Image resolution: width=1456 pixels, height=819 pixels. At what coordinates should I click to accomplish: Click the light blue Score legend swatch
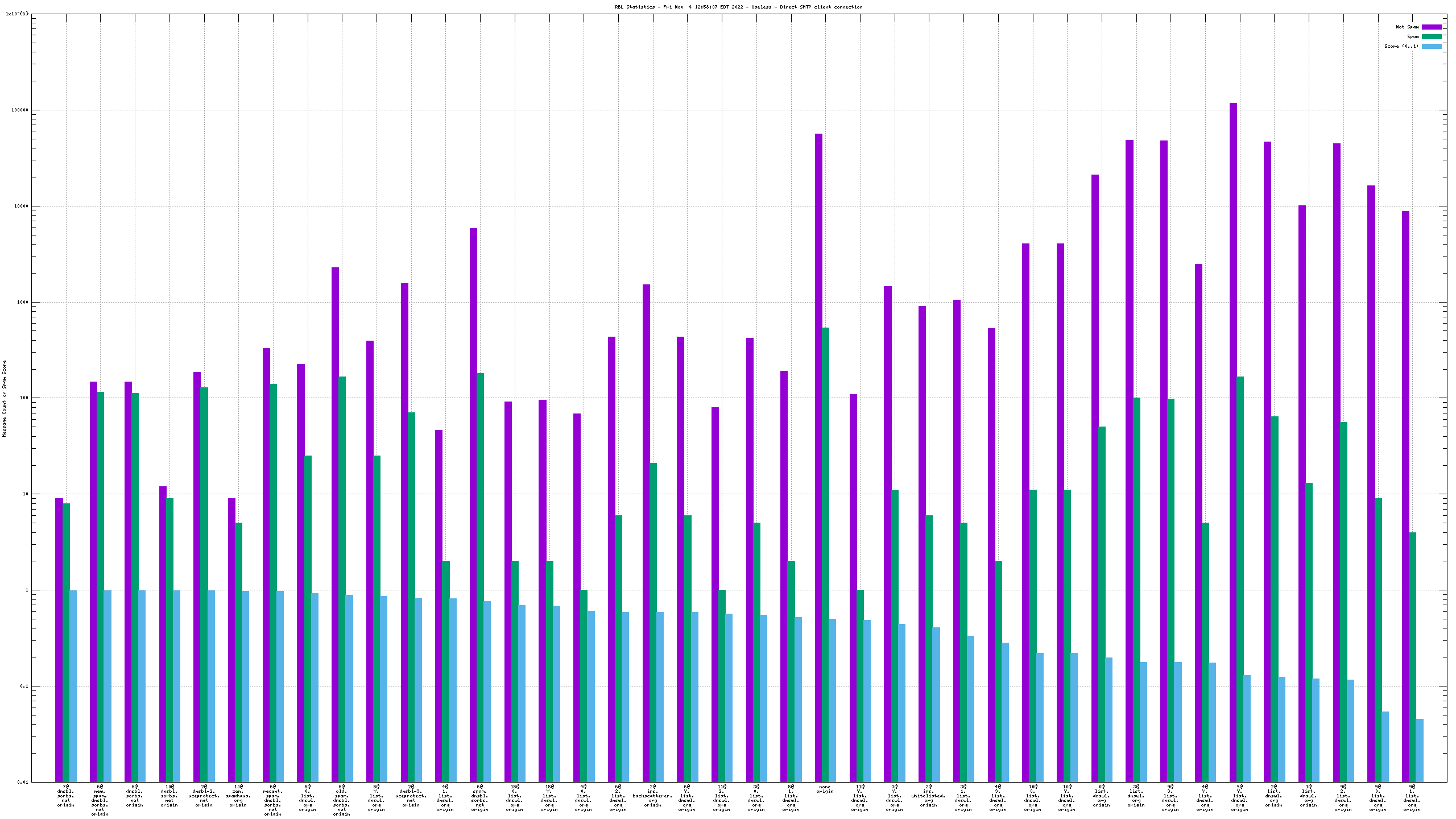tap(1432, 46)
